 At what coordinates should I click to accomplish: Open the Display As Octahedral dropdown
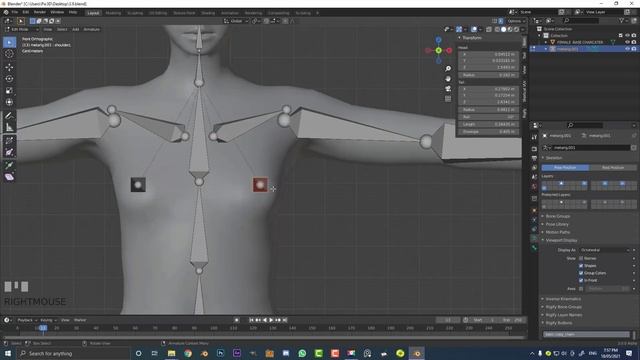(x=605, y=250)
